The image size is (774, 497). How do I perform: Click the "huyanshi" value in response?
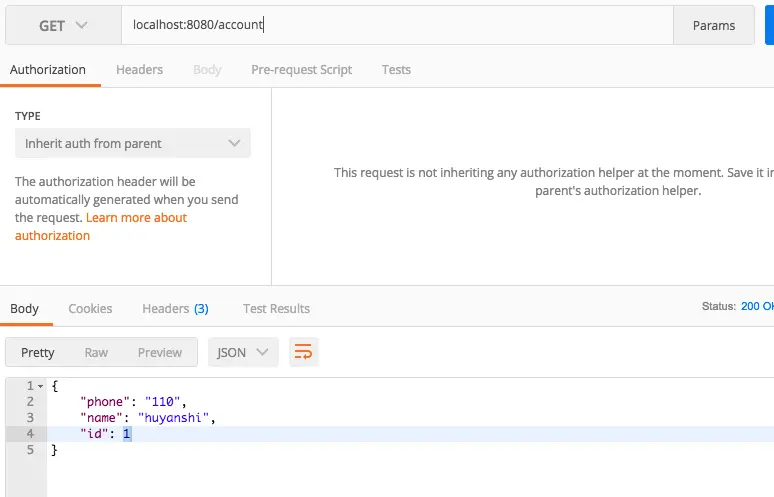point(173,418)
